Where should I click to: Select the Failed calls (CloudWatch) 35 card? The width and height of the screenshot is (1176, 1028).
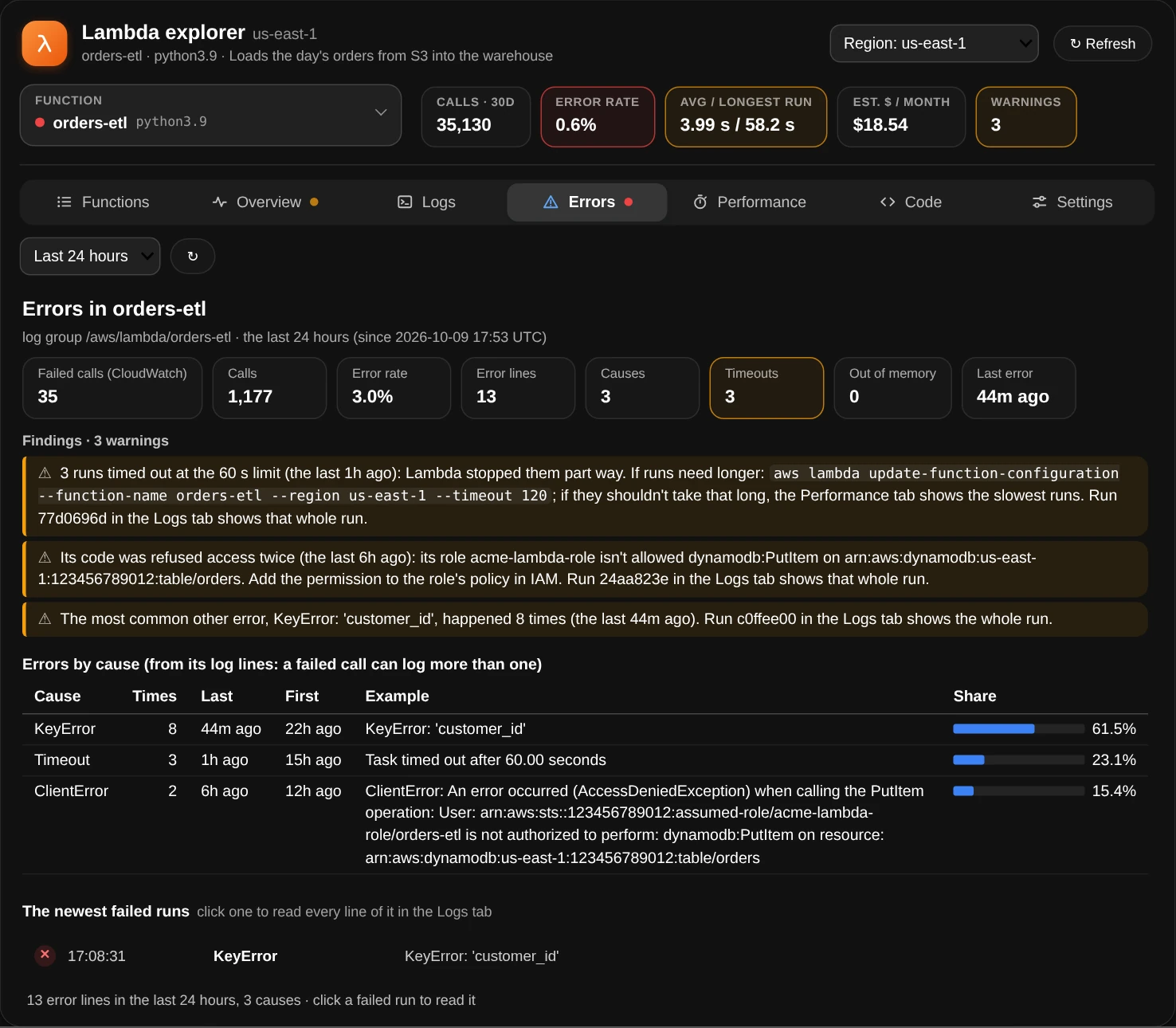pos(112,388)
